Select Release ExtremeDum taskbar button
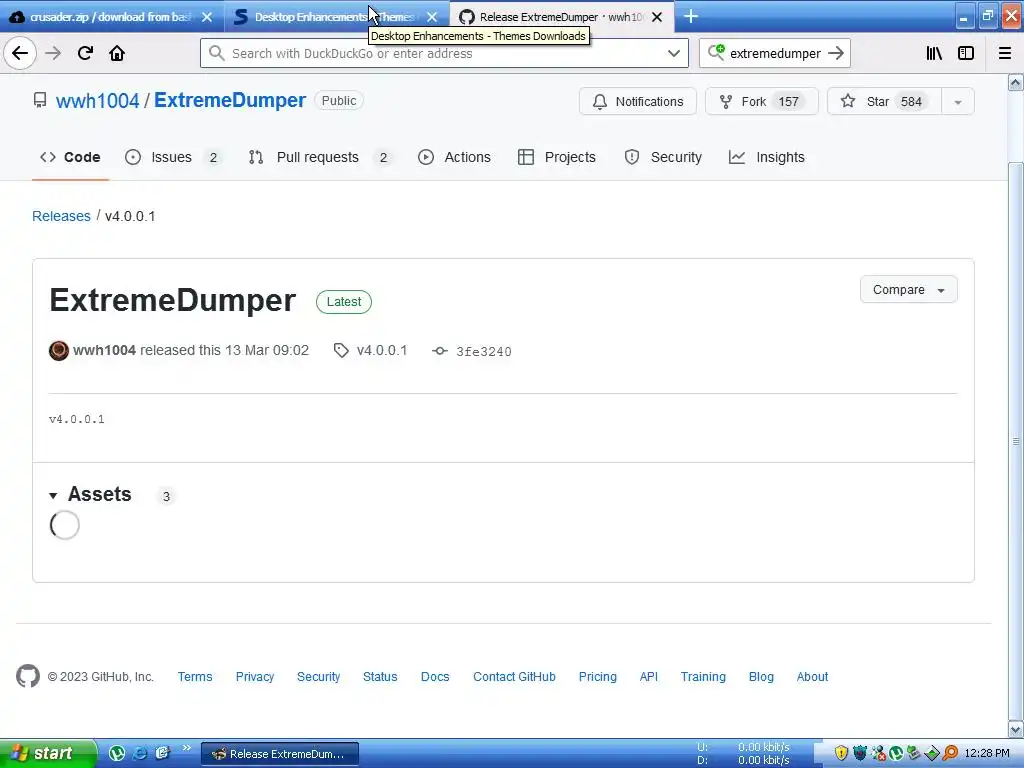 pyautogui.click(x=280, y=754)
